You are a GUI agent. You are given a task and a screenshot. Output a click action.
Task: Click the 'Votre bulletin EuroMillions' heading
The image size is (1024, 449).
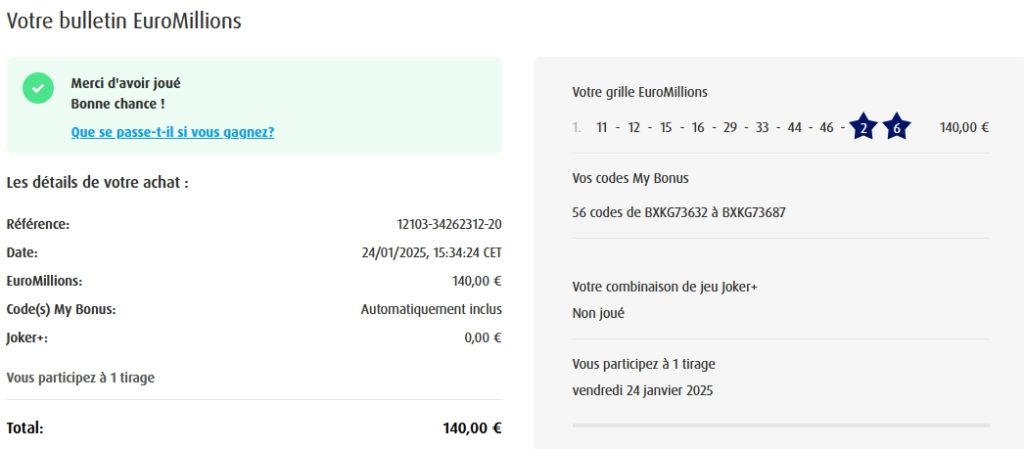point(124,21)
